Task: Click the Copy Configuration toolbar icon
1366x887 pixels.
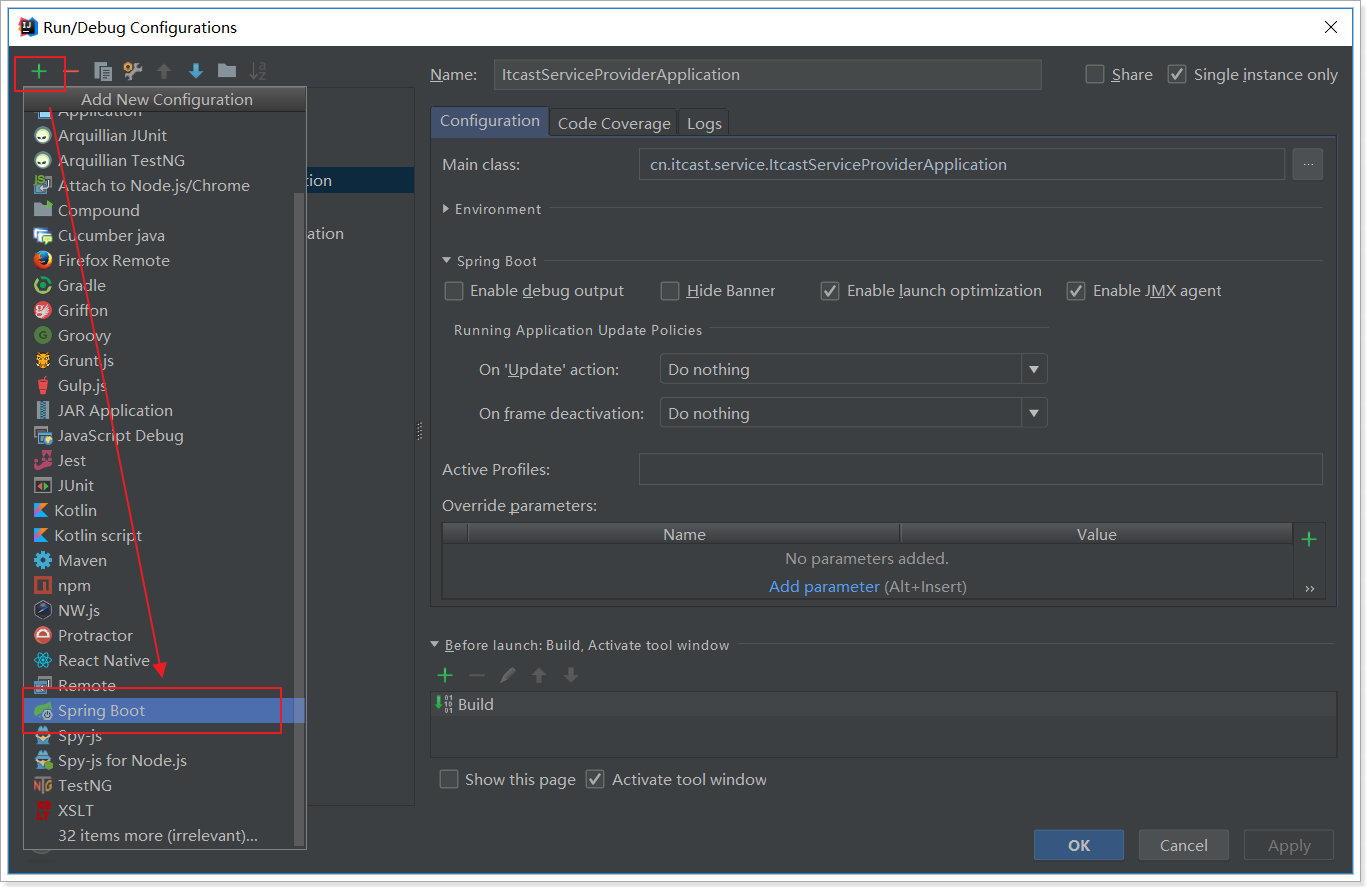Action: coord(102,72)
